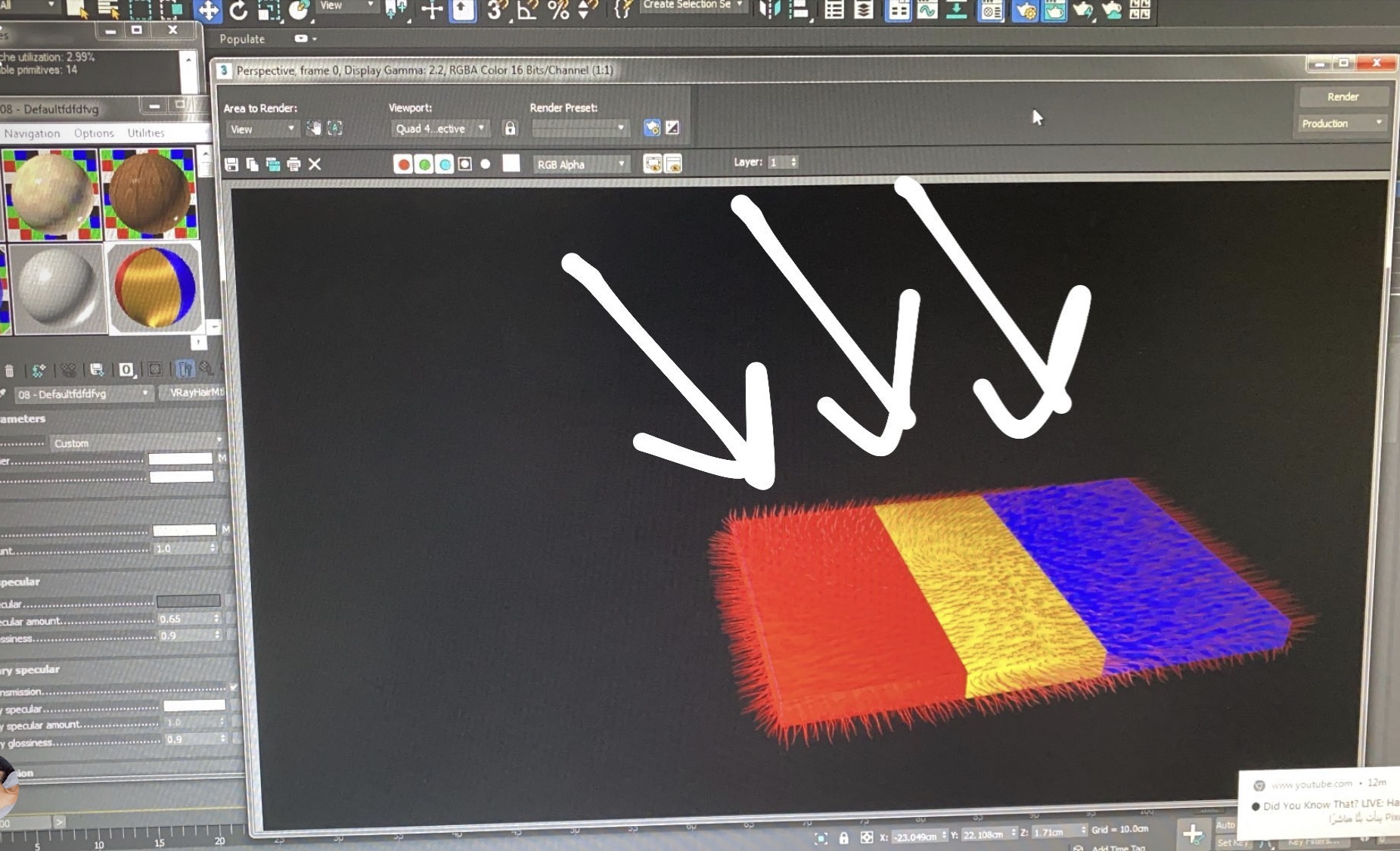Click the Copy Image icon
Screen dimensions: 1400x851
[252, 164]
